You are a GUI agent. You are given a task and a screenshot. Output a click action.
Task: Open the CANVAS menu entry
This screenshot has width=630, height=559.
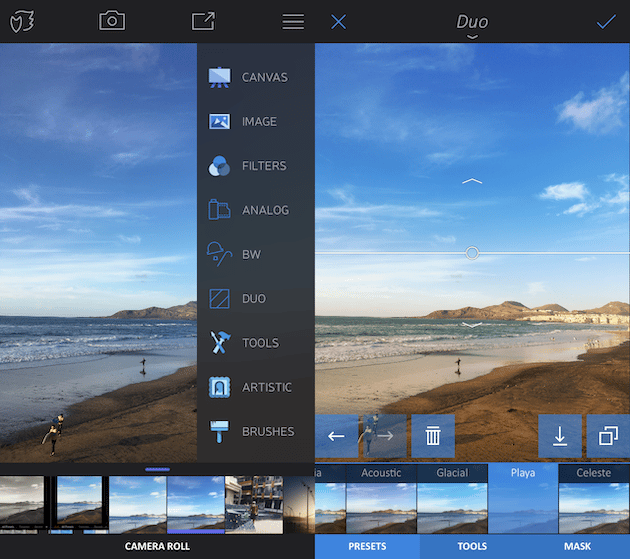(264, 77)
